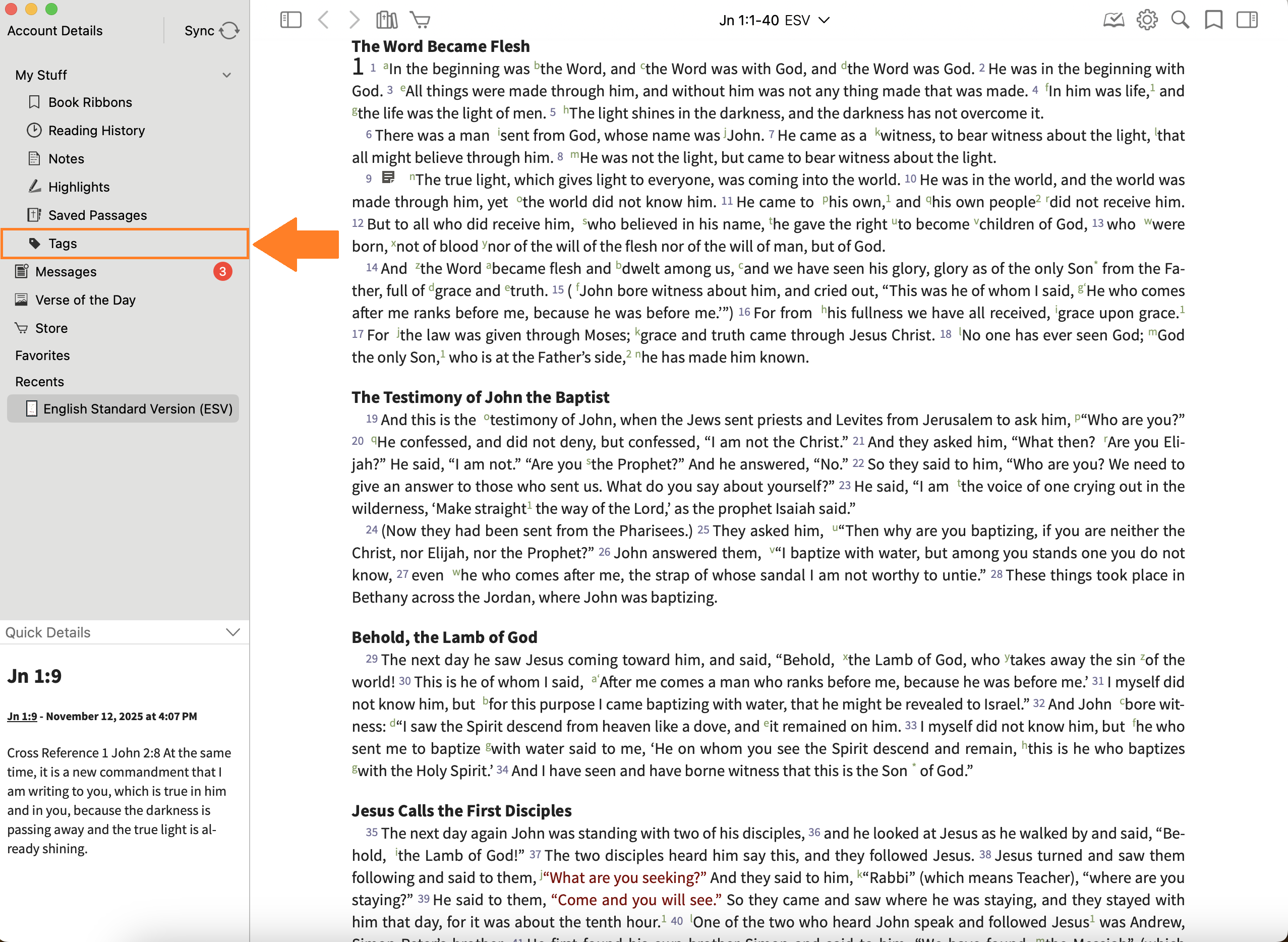Click the heading The Testimony of John the Baptist
This screenshot has width=1288, height=942.
click(481, 397)
